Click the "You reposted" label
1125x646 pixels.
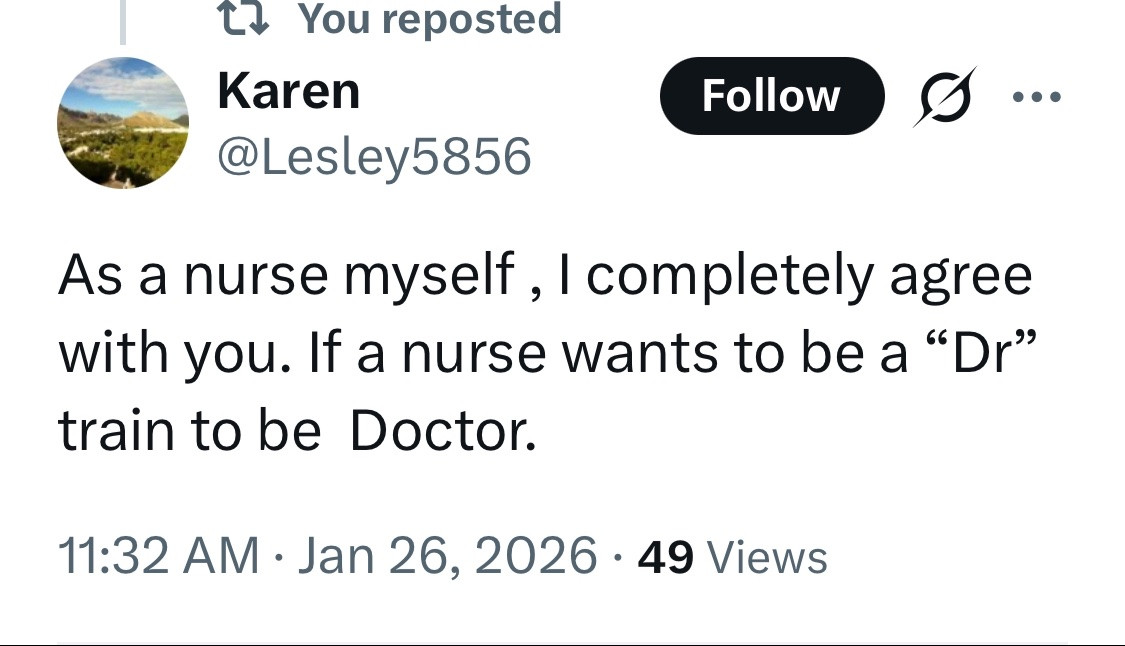430,19
